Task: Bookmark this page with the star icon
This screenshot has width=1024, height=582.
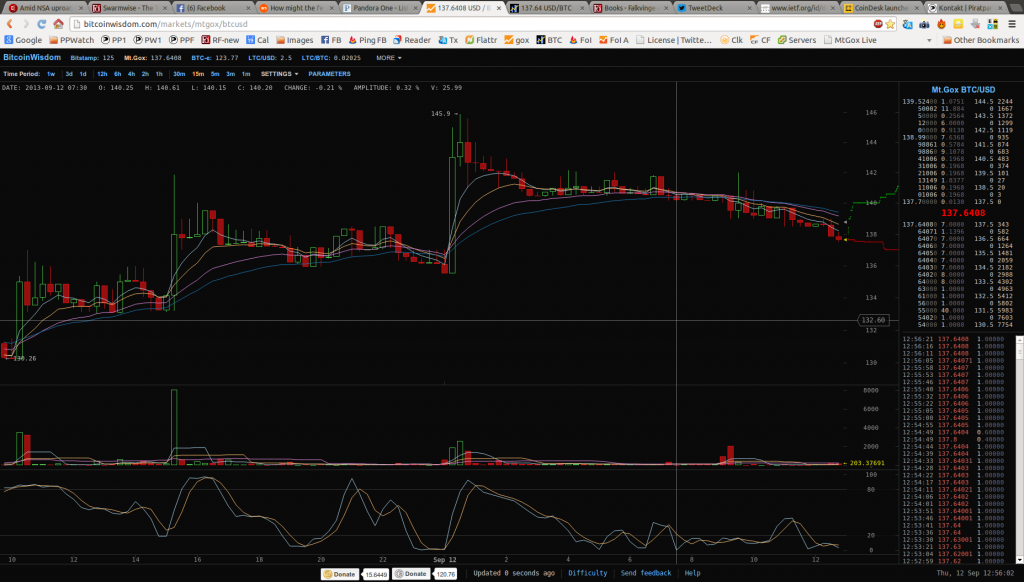Action: (890, 24)
